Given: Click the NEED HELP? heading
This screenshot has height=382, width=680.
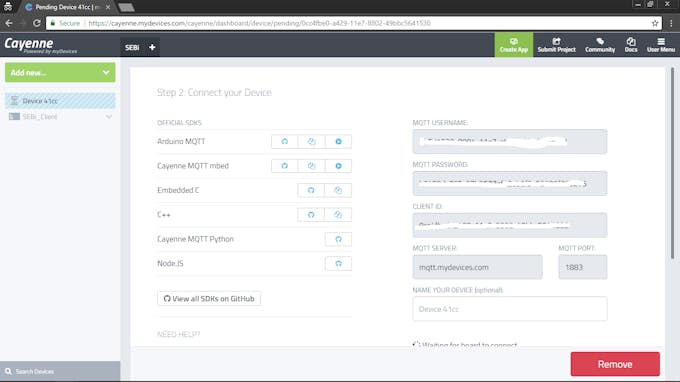Looking at the screenshot, I should [x=178, y=334].
